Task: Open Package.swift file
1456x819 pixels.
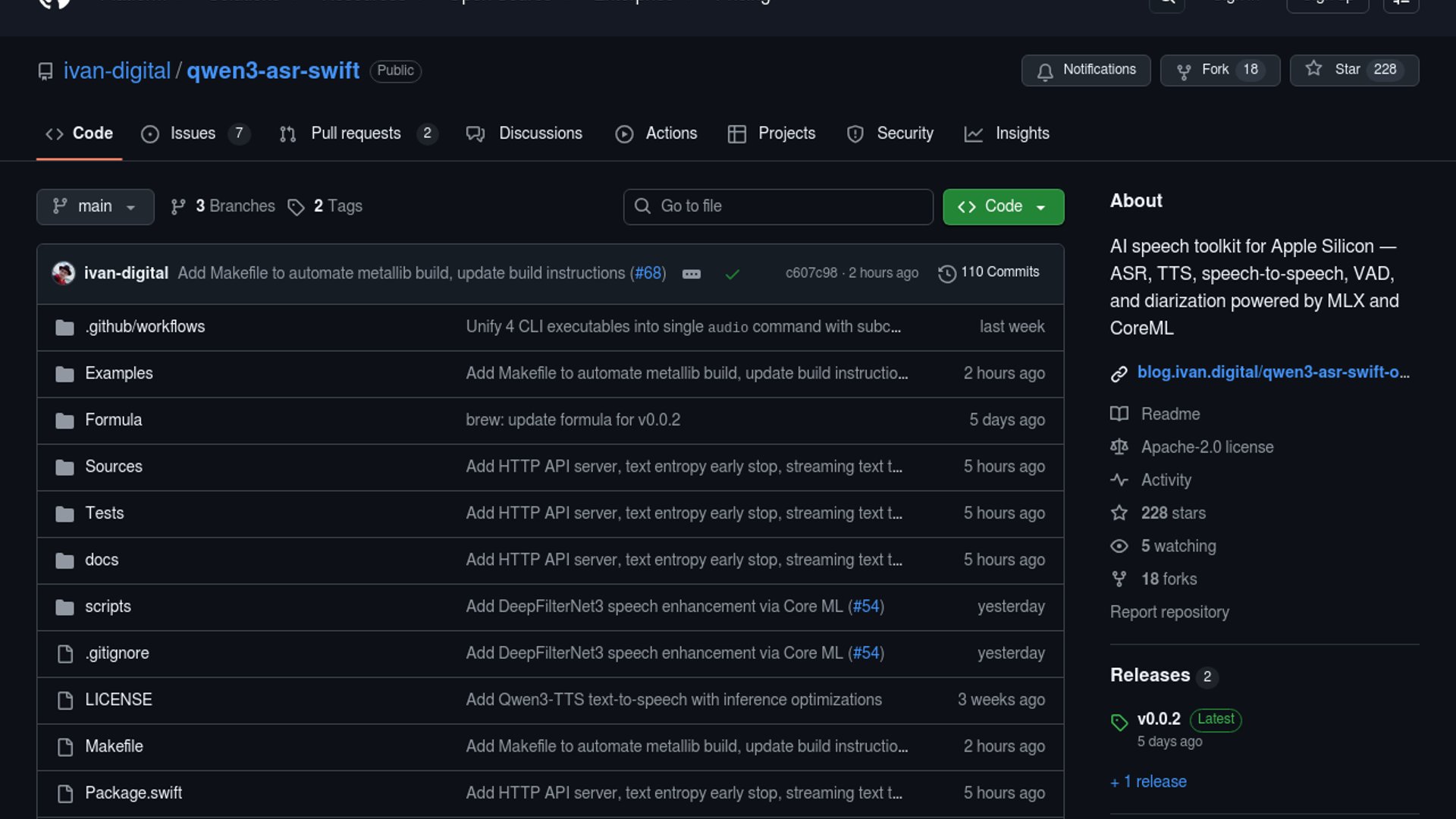Action: [x=133, y=792]
